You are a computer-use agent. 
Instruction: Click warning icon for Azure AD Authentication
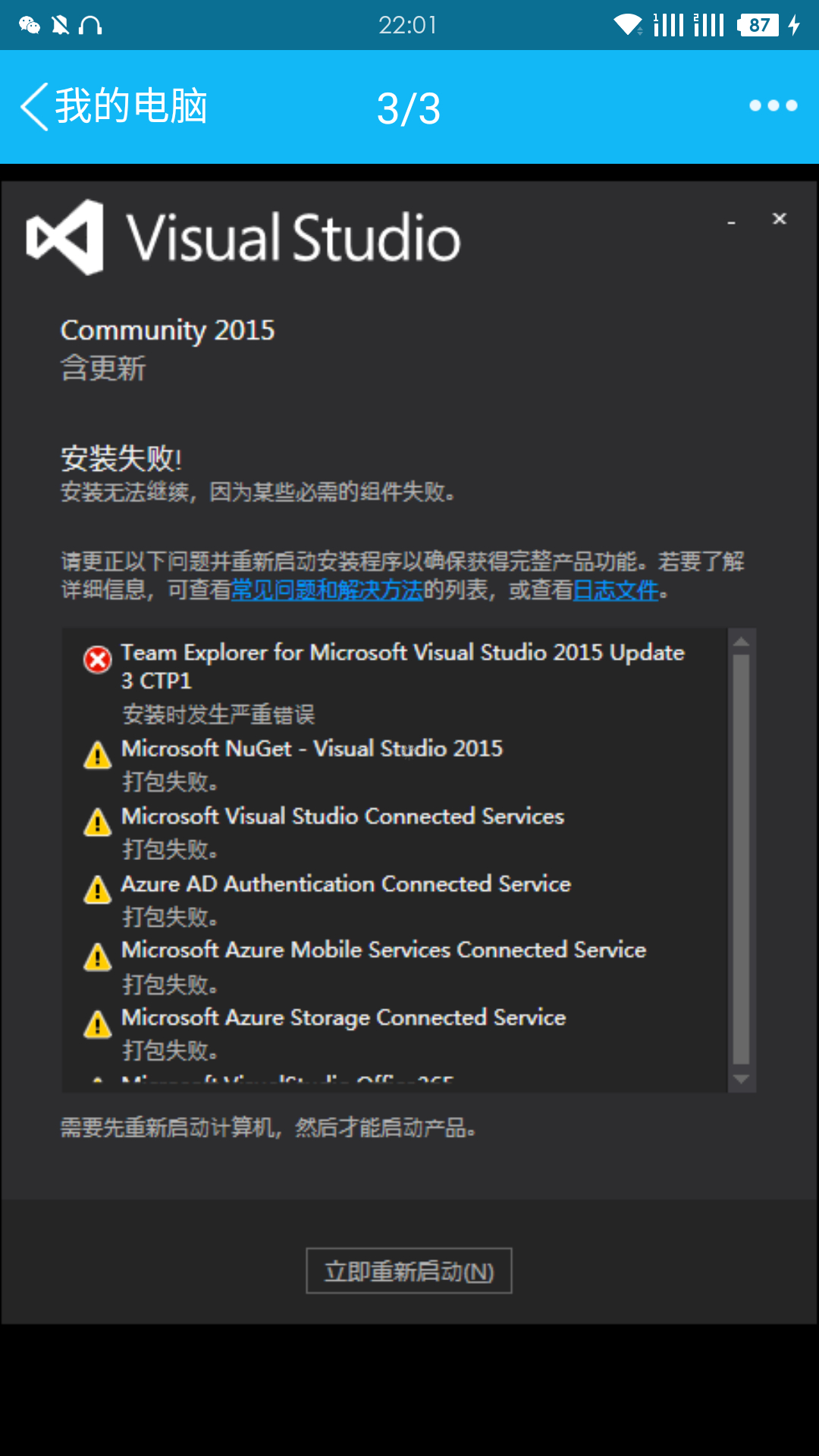[x=98, y=890]
